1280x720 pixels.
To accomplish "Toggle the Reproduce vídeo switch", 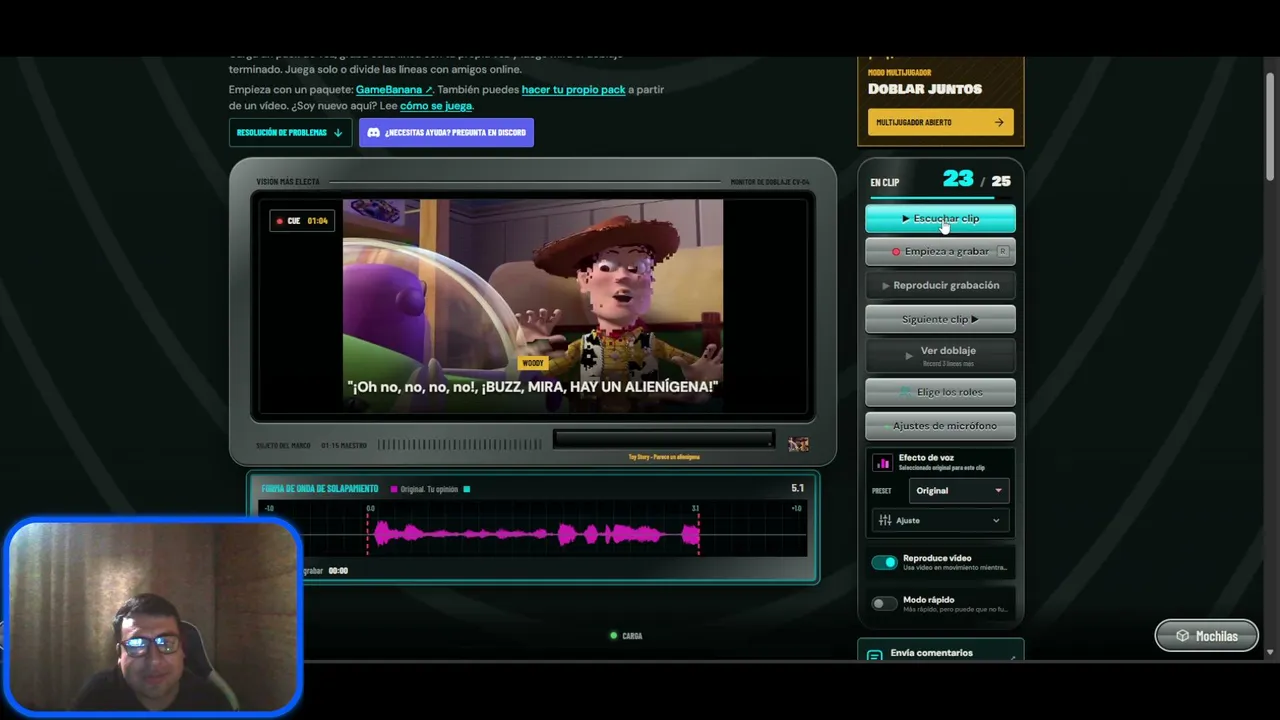I will click(884, 562).
